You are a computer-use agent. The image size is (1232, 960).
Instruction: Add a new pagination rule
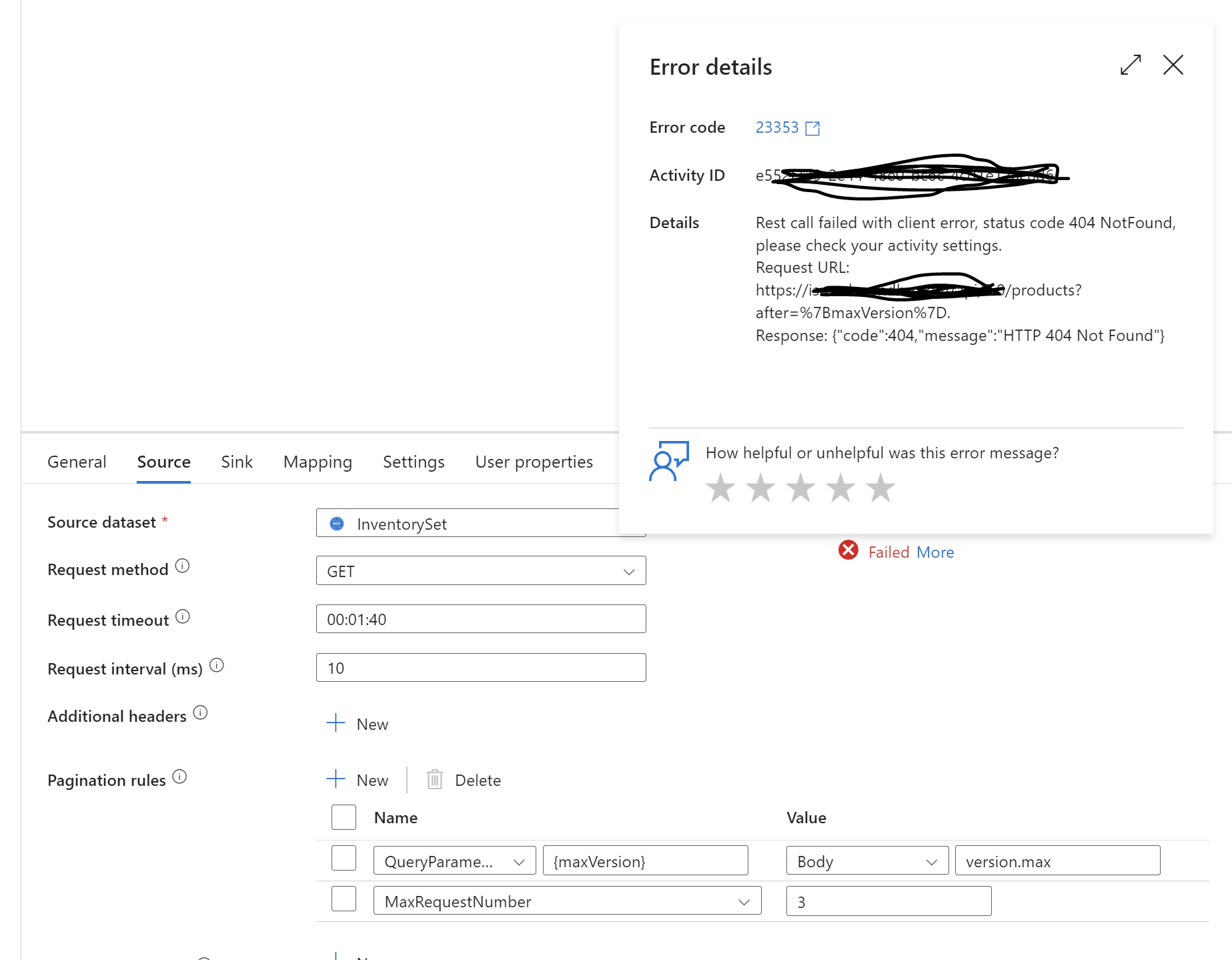(x=358, y=779)
